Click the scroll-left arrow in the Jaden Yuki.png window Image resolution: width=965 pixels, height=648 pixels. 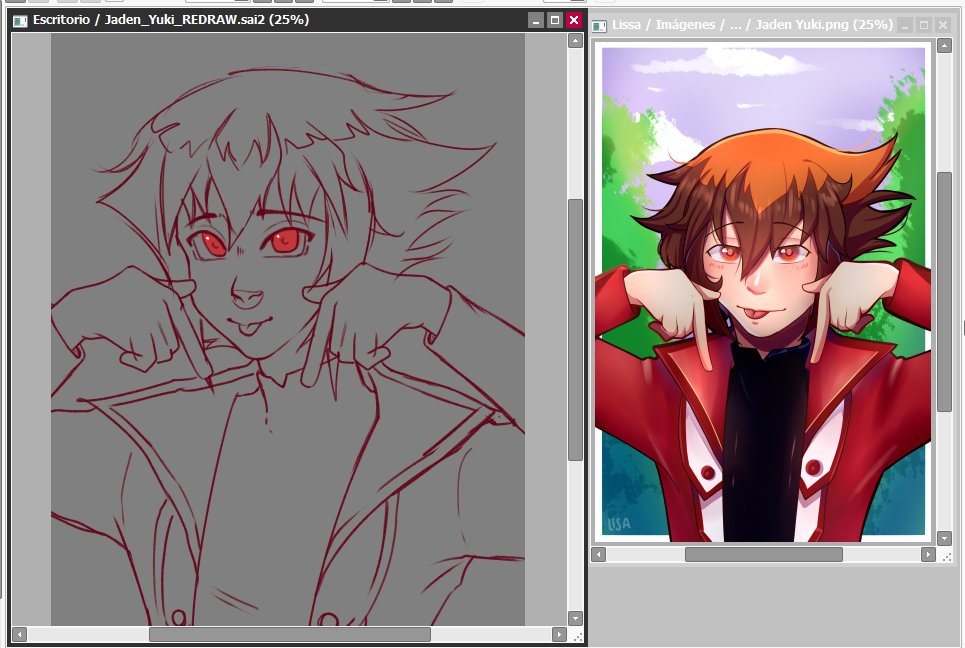point(598,554)
